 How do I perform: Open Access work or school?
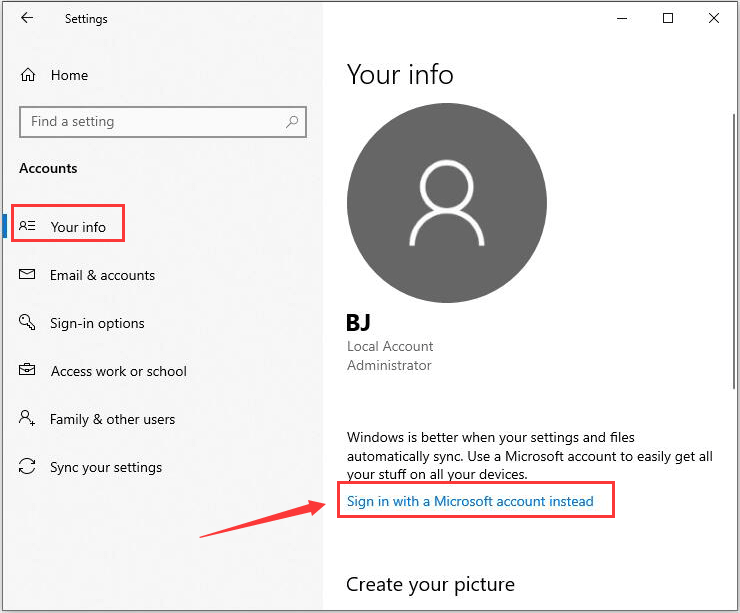pos(119,371)
